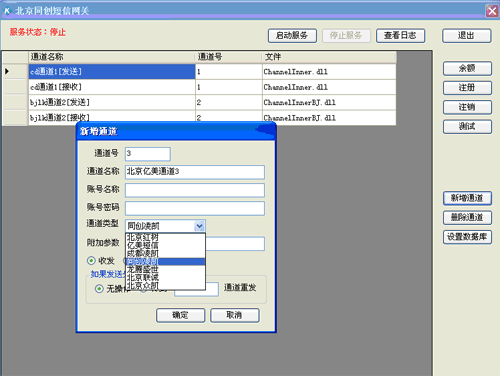Screen dimensions: 500x376
Task: Cancel dialog with 取消 button
Action: pyautogui.click(x=235, y=315)
